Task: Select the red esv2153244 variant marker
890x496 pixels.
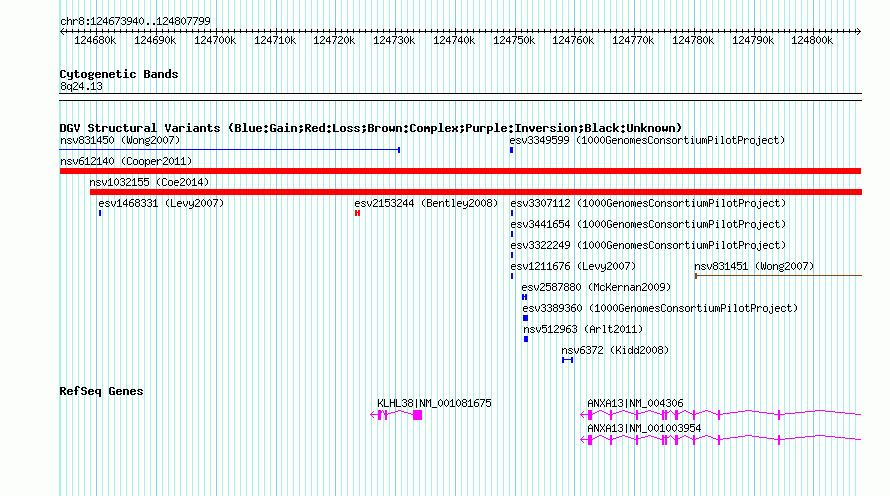Action: point(358,213)
